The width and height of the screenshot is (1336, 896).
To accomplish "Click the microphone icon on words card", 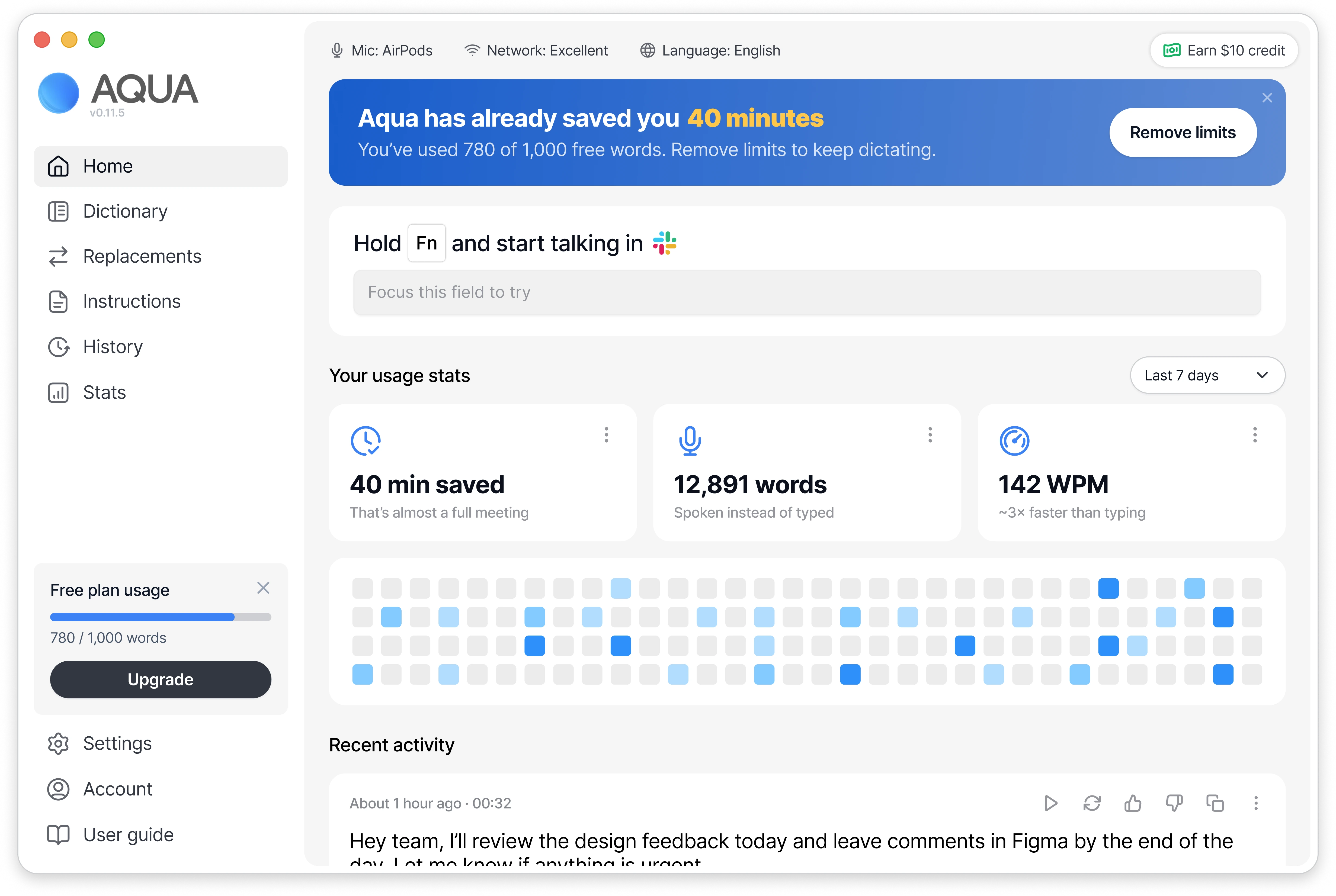I will [690, 441].
